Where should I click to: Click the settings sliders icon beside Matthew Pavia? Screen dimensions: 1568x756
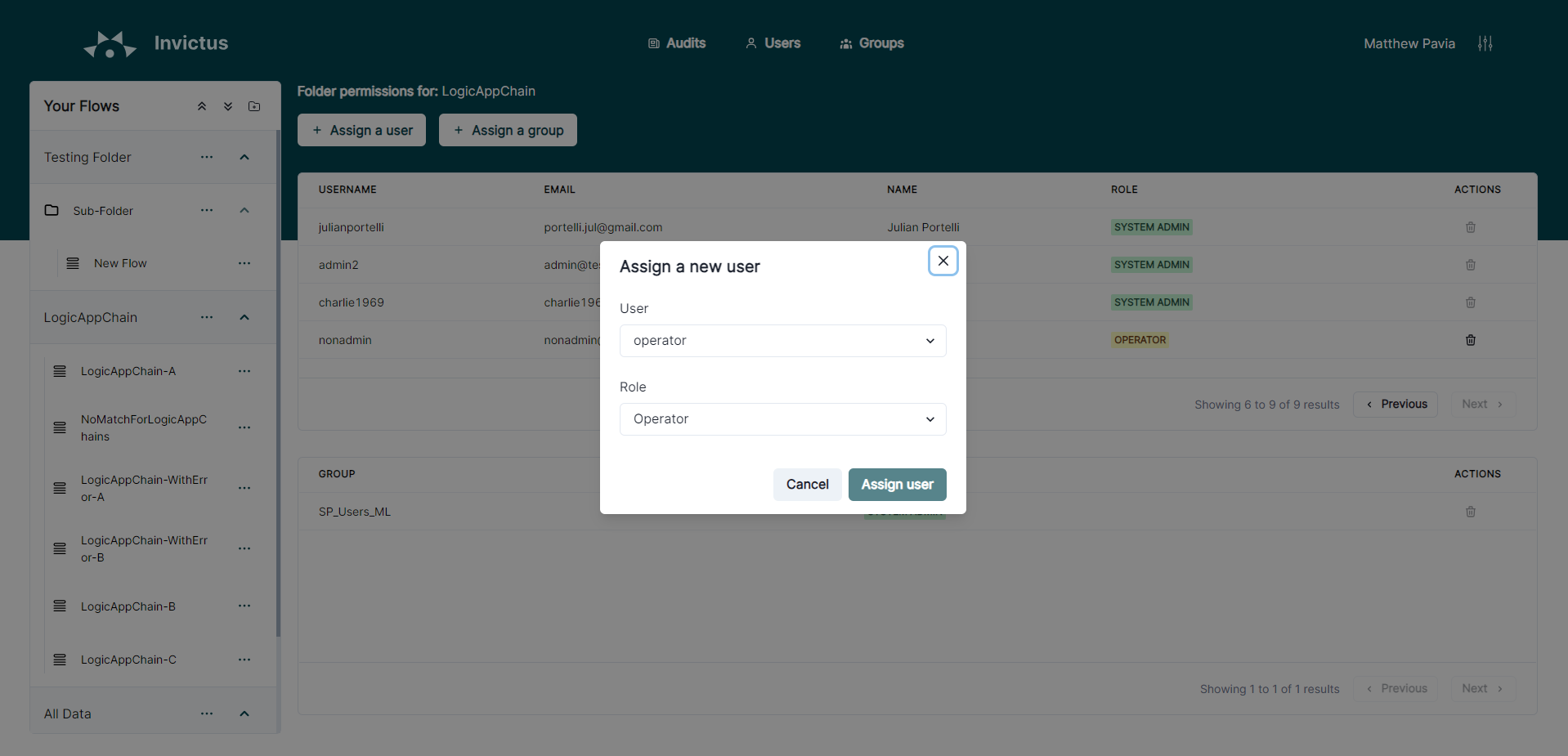click(1485, 43)
